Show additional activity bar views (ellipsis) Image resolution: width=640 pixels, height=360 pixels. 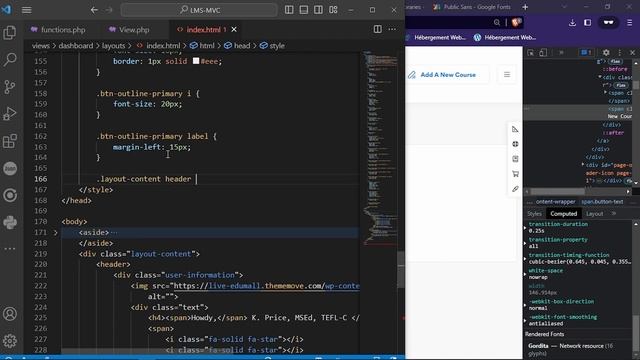point(10,249)
